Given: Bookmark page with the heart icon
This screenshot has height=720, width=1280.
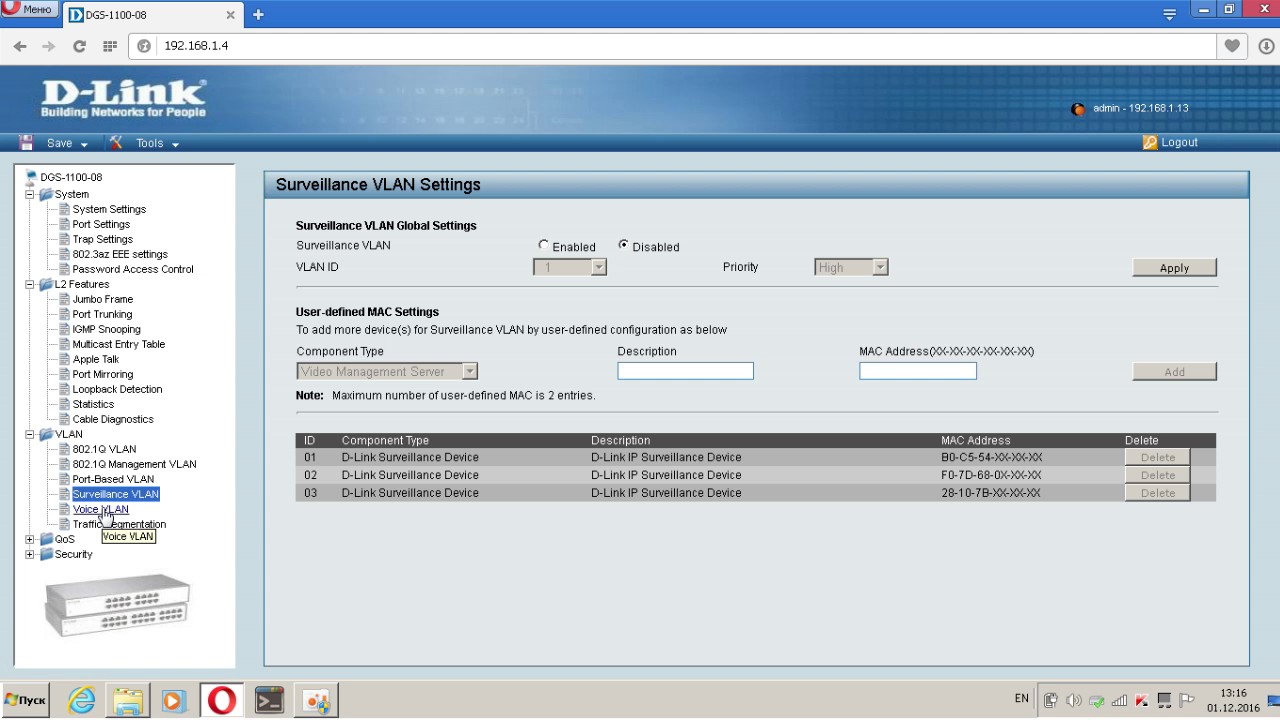Looking at the screenshot, I should (x=1232, y=46).
